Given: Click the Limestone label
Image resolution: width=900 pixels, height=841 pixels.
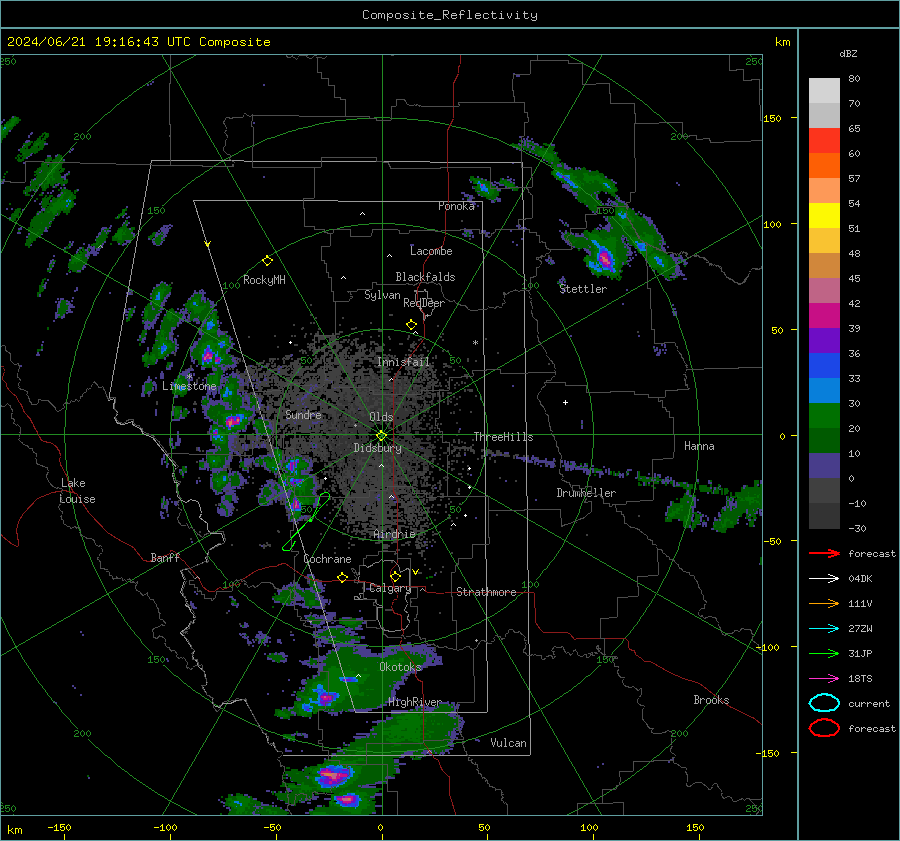Looking at the screenshot, I should tap(189, 386).
